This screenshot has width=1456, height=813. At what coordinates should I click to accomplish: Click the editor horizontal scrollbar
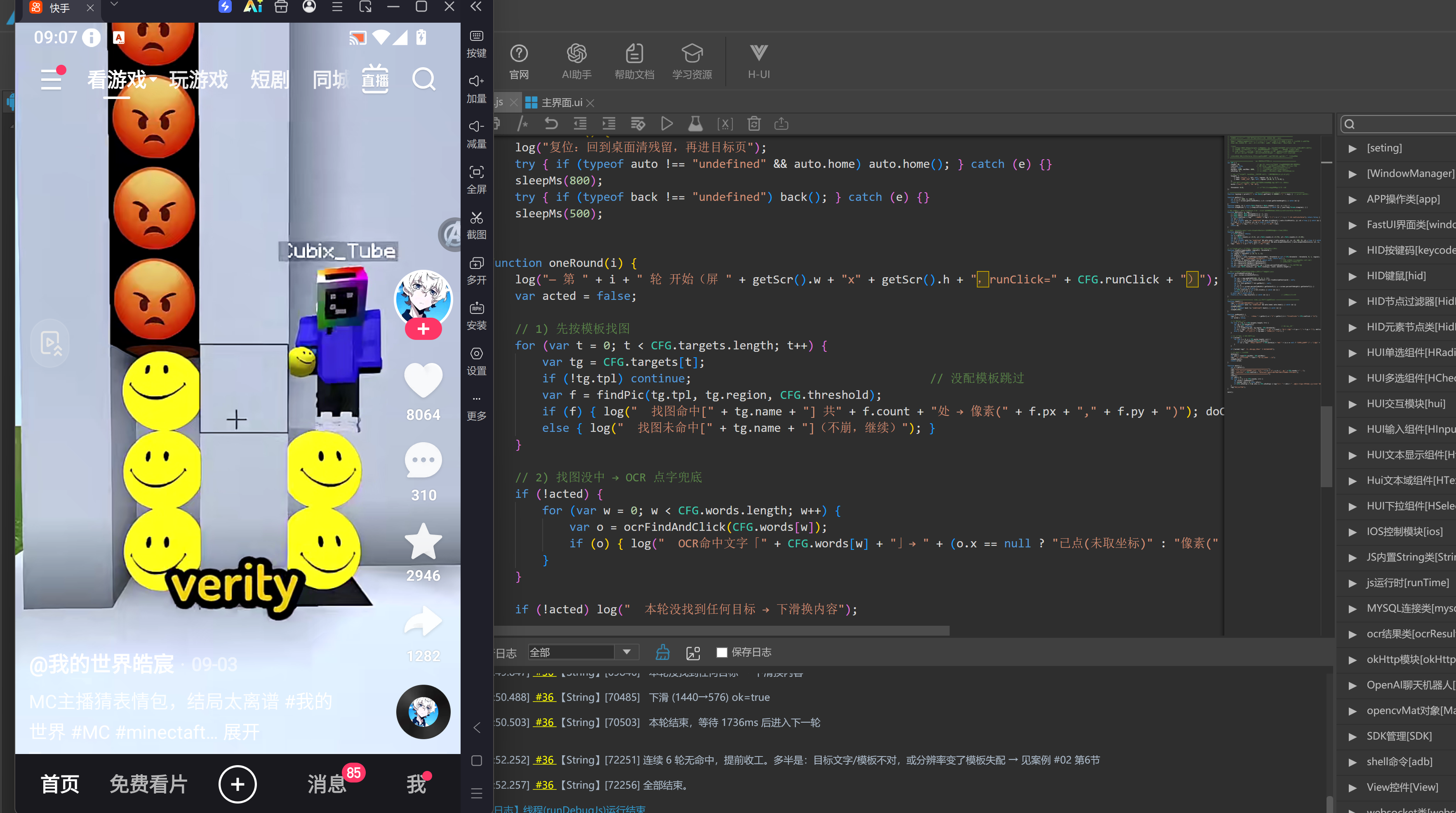click(721, 630)
